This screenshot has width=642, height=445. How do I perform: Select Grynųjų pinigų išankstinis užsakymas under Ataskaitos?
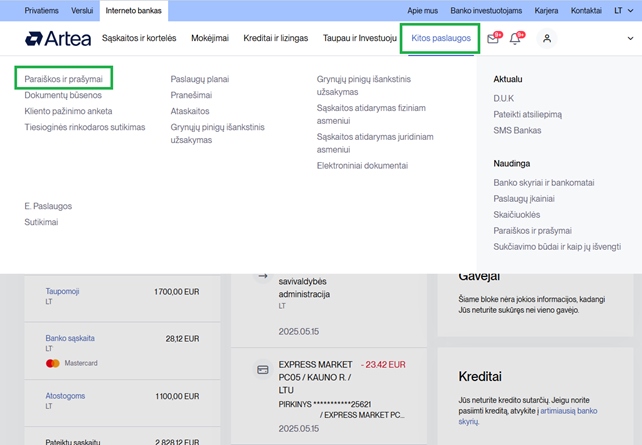(217, 133)
